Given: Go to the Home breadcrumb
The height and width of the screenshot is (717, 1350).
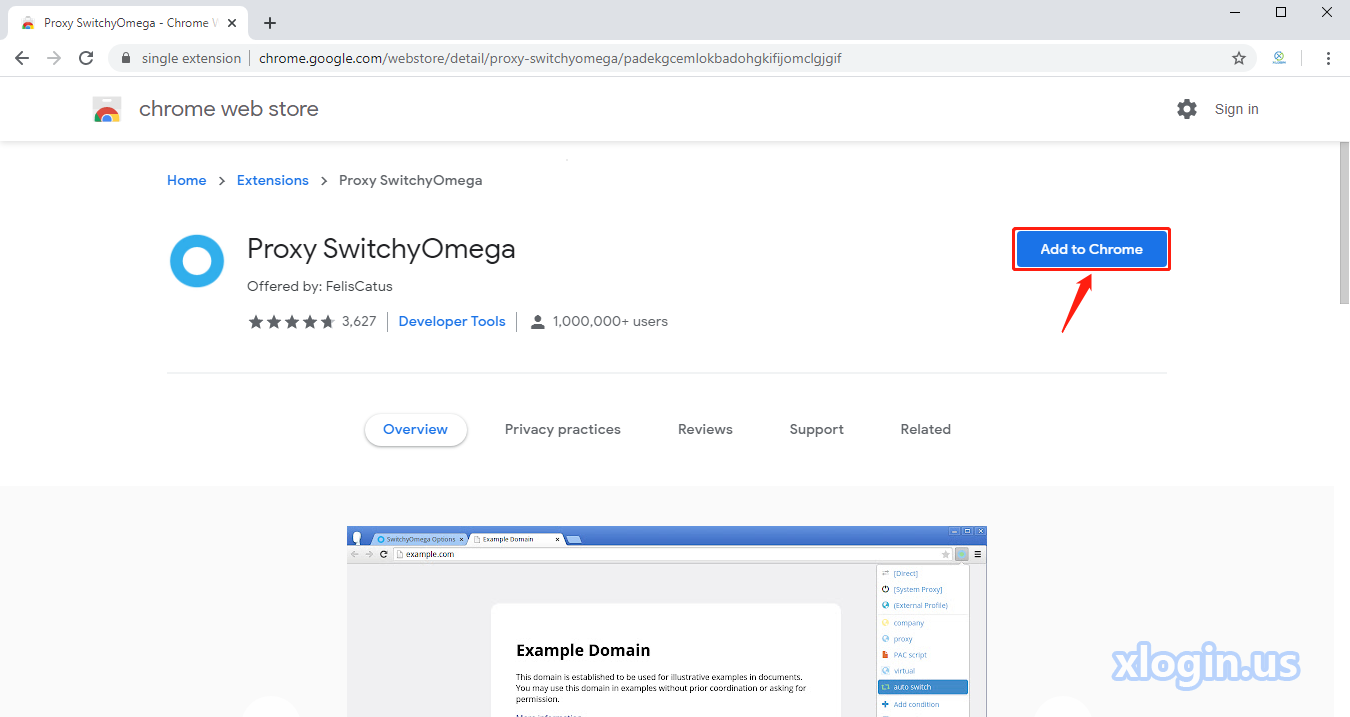Looking at the screenshot, I should [187, 180].
